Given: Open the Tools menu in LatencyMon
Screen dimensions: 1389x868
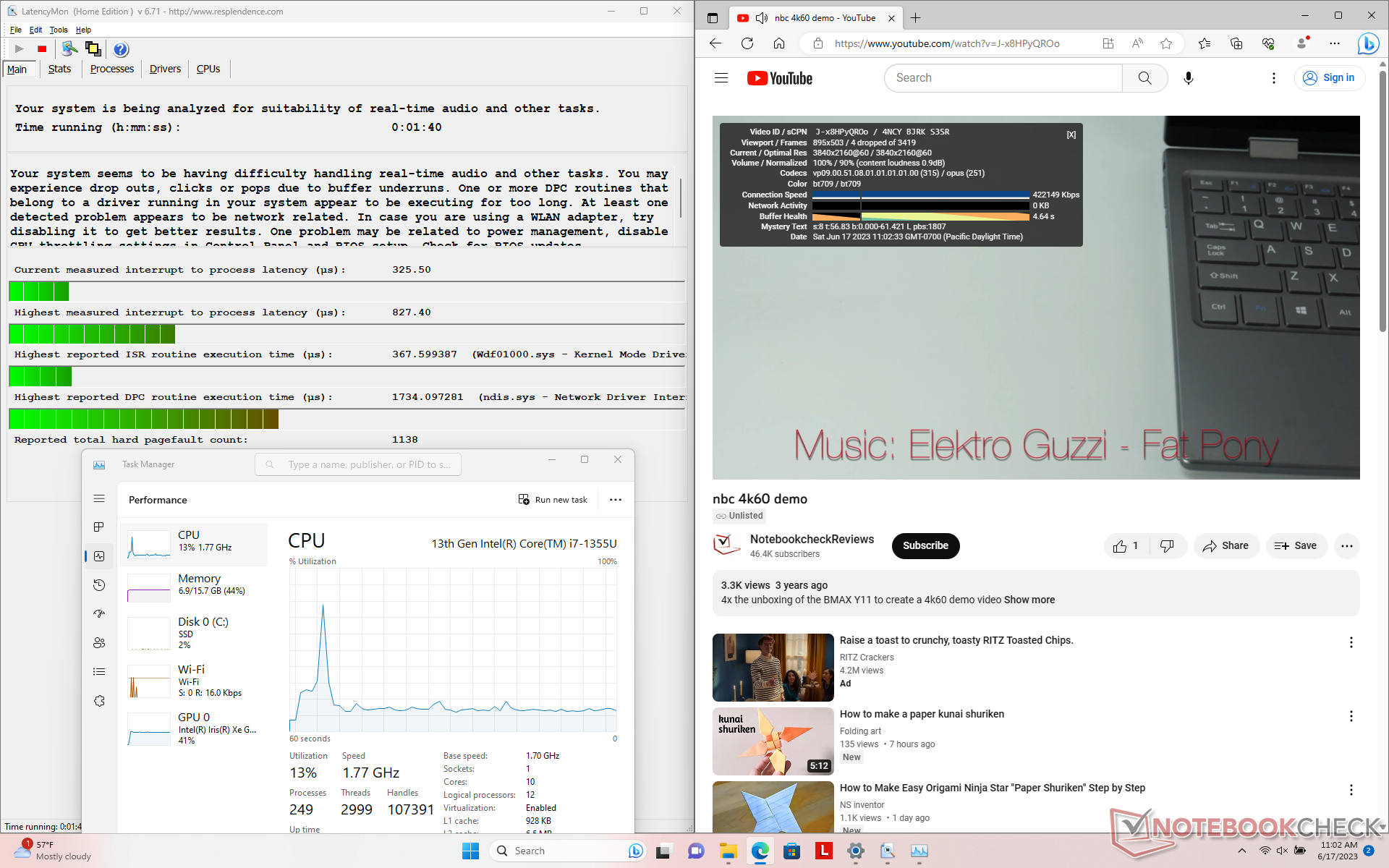Looking at the screenshot, I should (x=58, y=30).
